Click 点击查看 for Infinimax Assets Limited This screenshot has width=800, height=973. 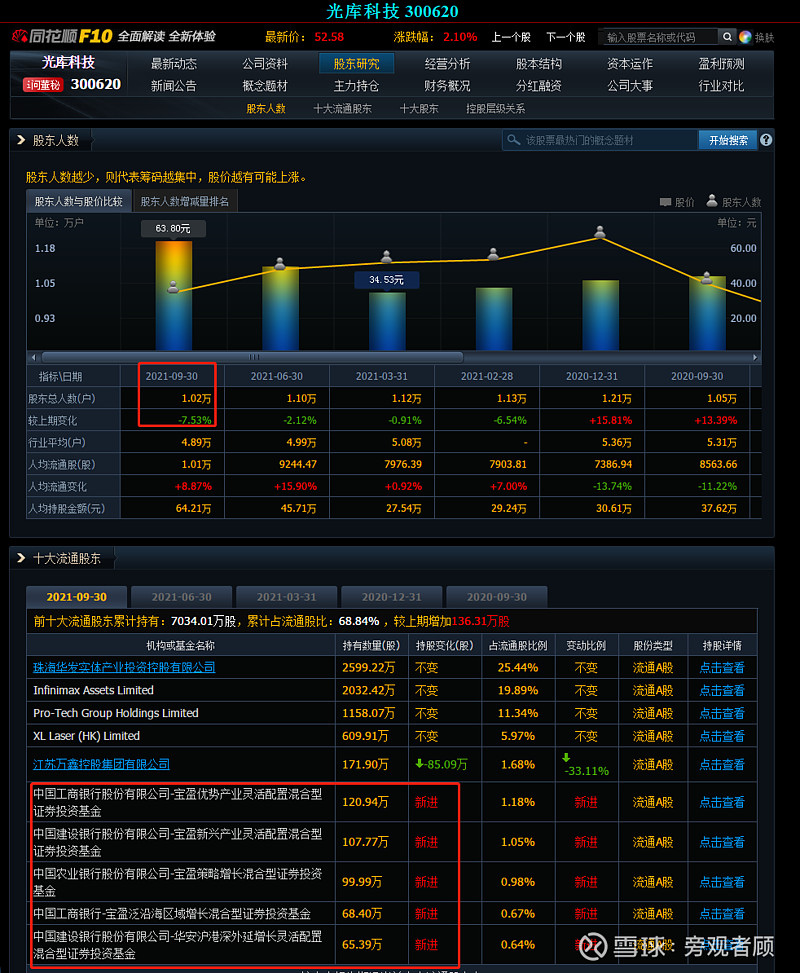[722, 690]
